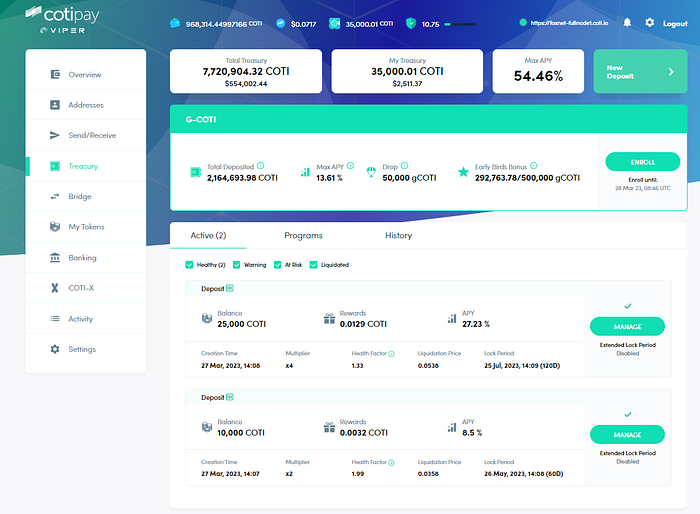Screen dimensions: 700x514
Task: Open the Banking building icon
Action: pos(55,258)
